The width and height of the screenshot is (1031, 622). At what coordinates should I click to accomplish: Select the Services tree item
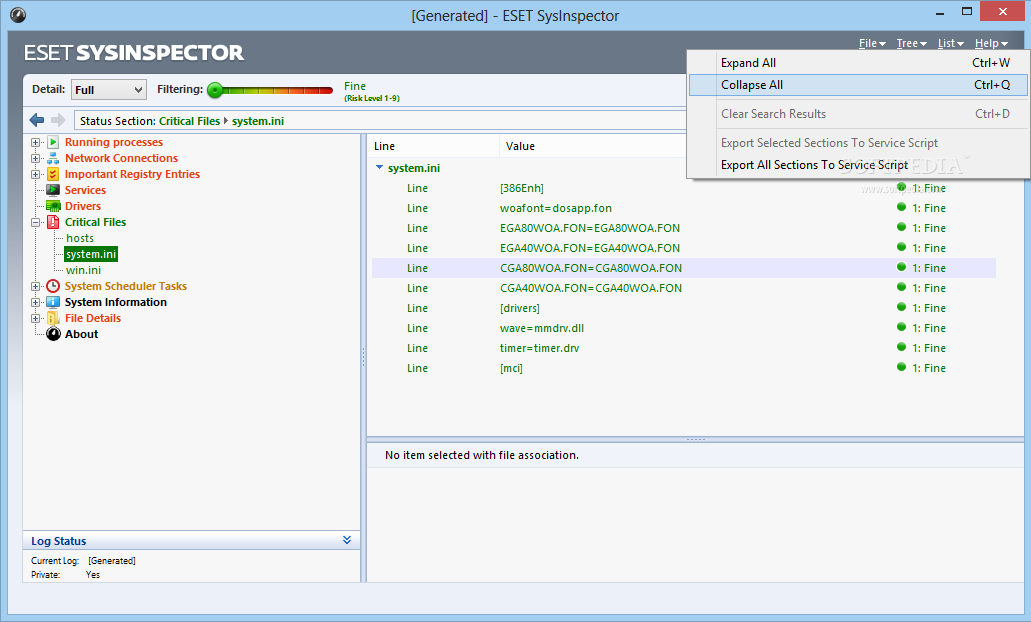click(x=85, y=190)
